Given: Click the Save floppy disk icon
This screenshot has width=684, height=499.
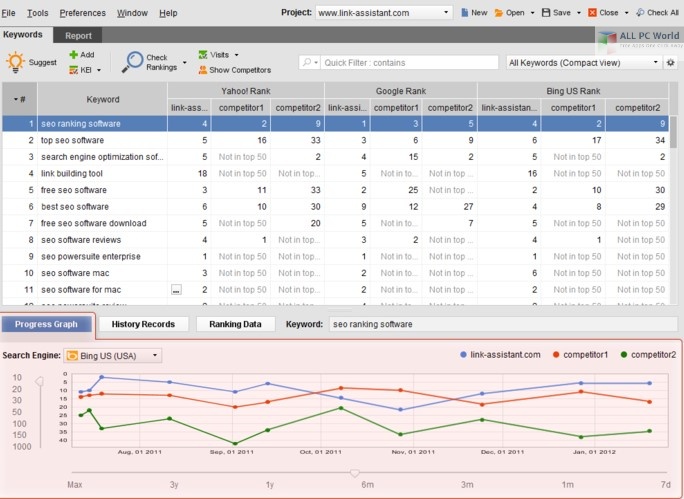Looking at the screenshot, I should 546,13.
